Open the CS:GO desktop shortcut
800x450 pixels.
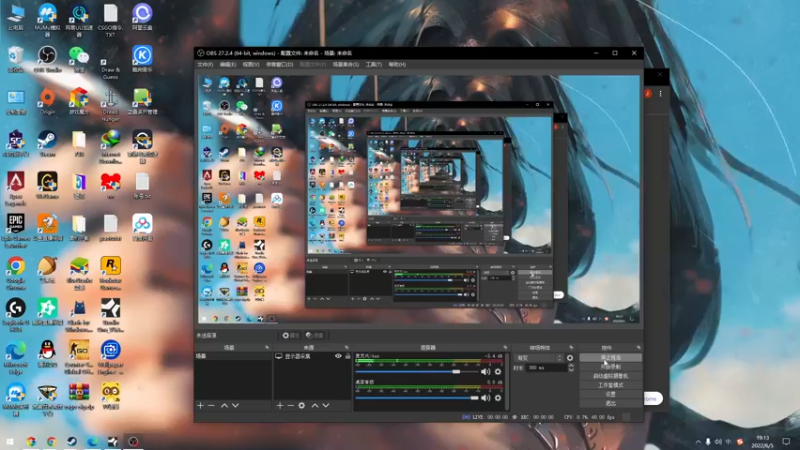point(79,356)
